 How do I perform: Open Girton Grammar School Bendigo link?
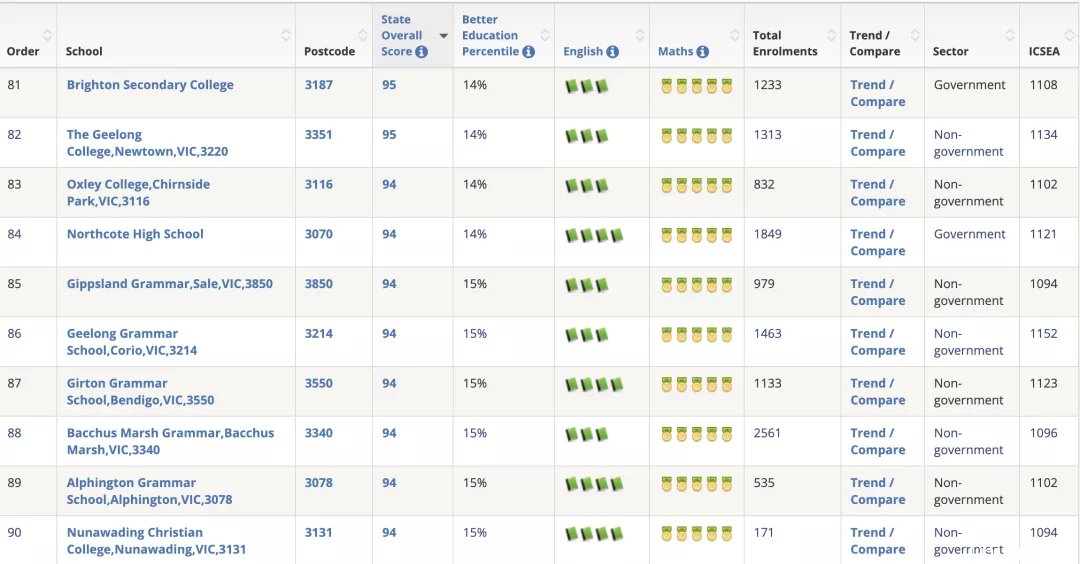(x=141, y=392)
